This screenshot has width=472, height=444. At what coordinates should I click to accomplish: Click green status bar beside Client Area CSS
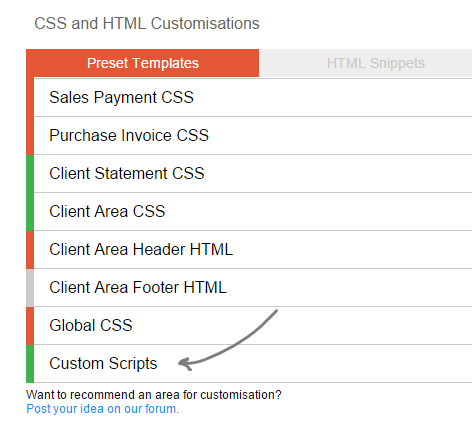pyautogui.click(x=30, y=212)
